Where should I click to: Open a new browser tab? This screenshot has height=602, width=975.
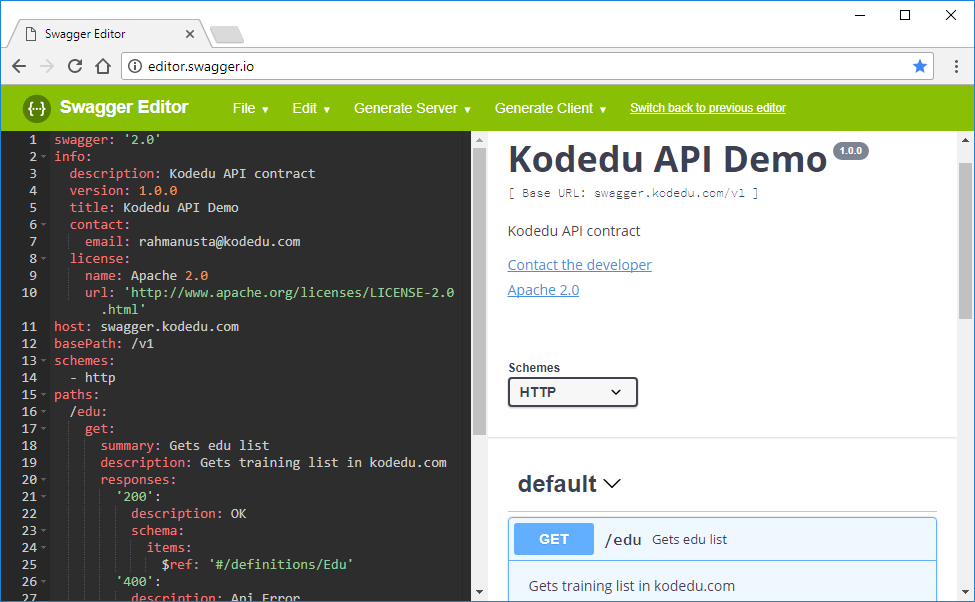[x=227, y=35]
